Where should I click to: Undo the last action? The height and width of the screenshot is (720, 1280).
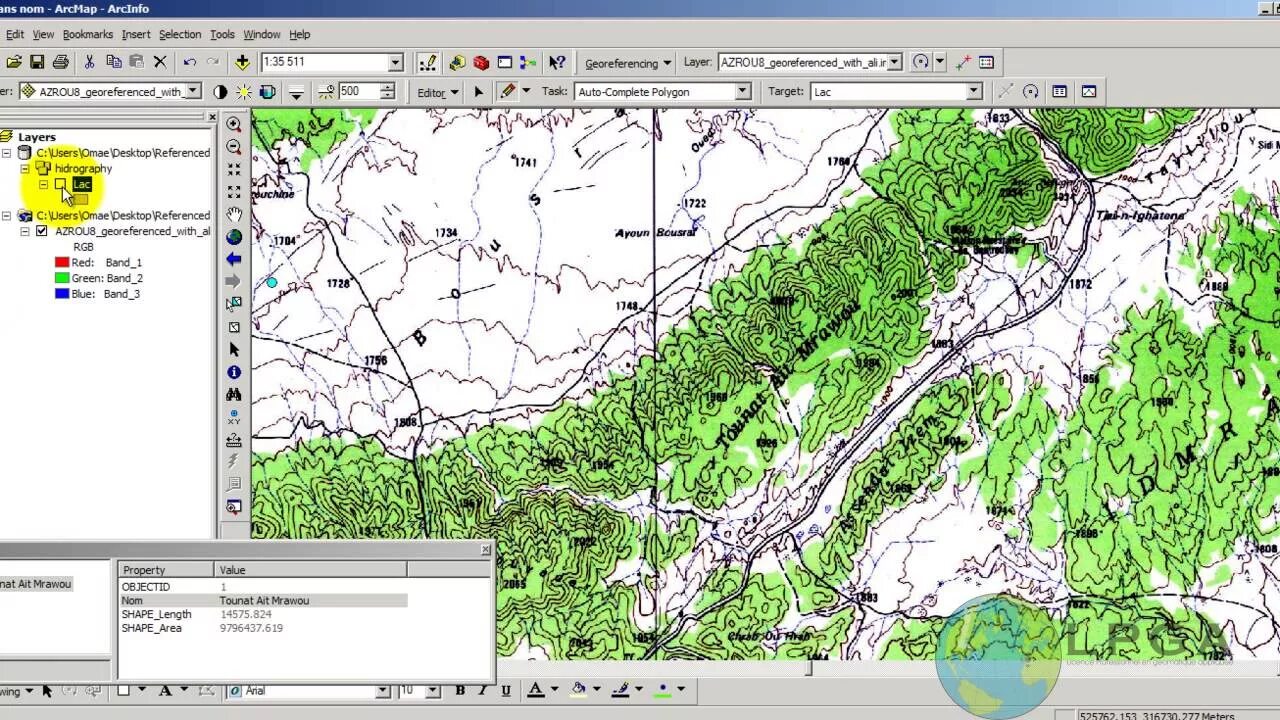(x=189, y=62)
